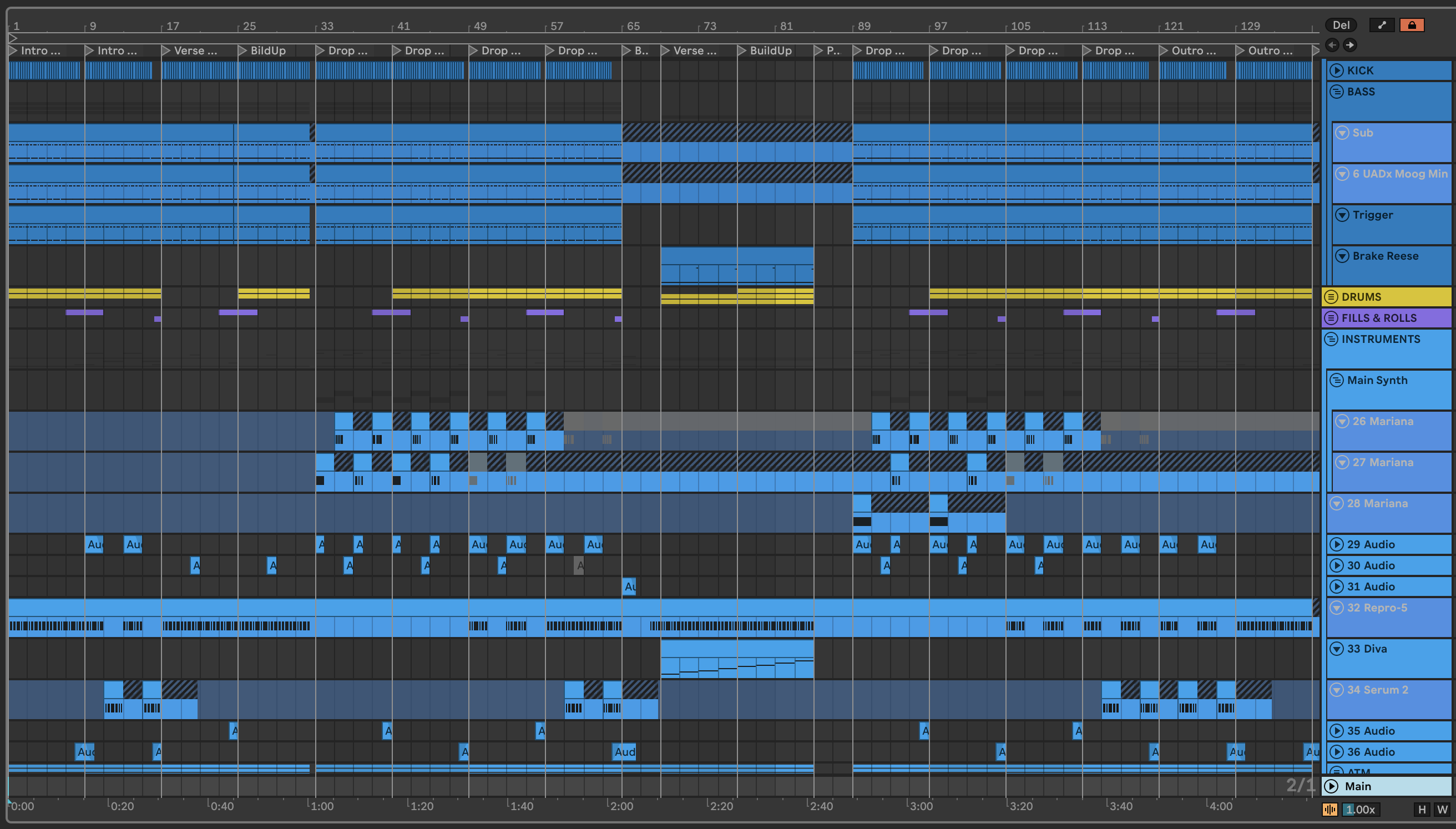
Task: Toggle the orange waveform overview button
Action: pos(1329,810)
